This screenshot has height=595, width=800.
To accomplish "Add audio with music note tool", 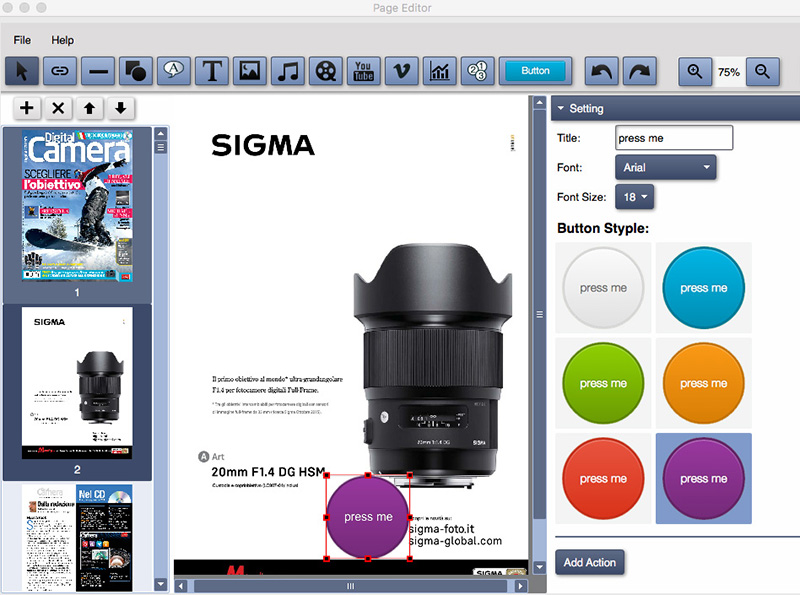I will coord(288,71).
